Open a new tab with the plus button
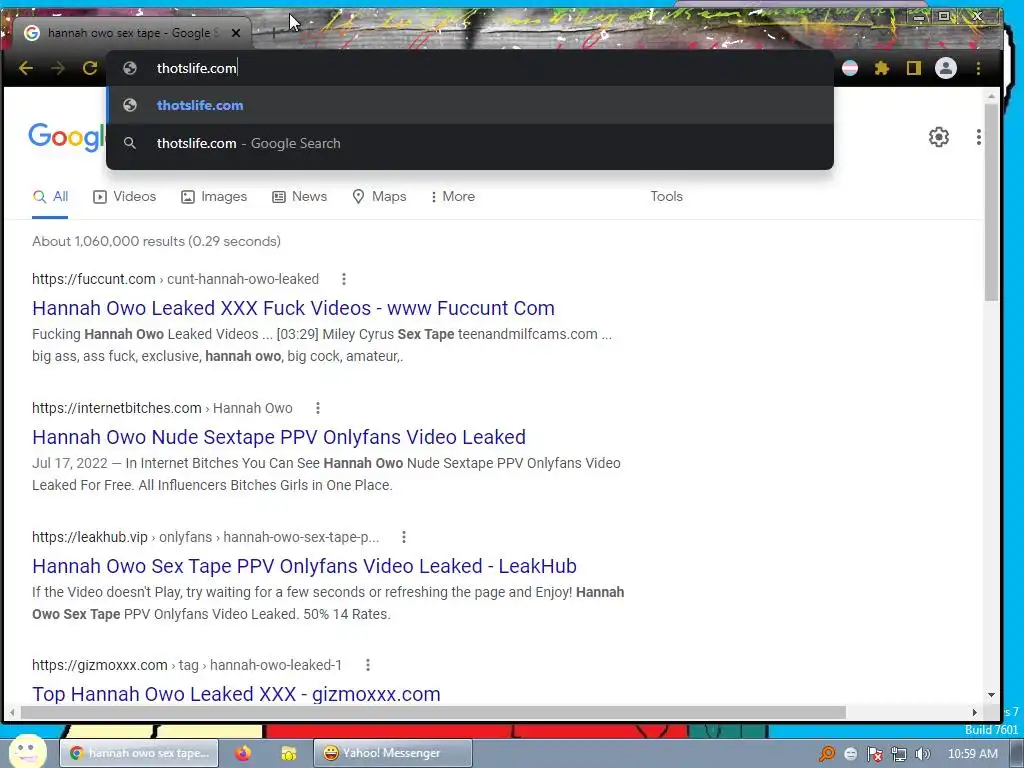The image size is (1024, 768). tap(274, 33)
